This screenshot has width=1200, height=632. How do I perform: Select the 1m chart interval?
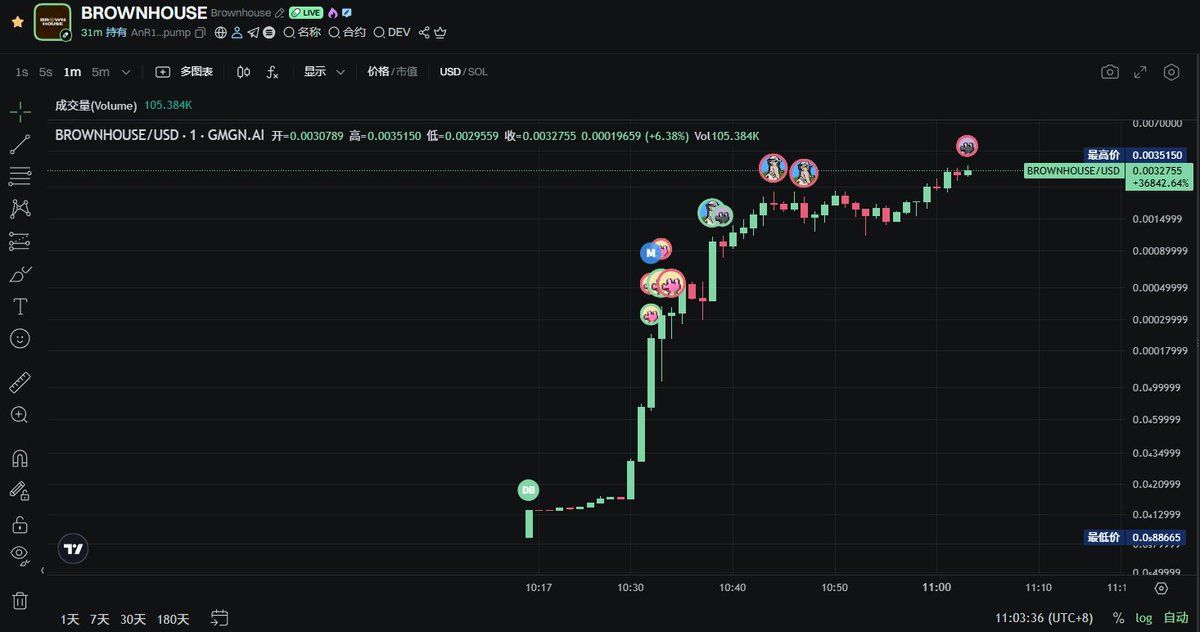pos(72,72)
